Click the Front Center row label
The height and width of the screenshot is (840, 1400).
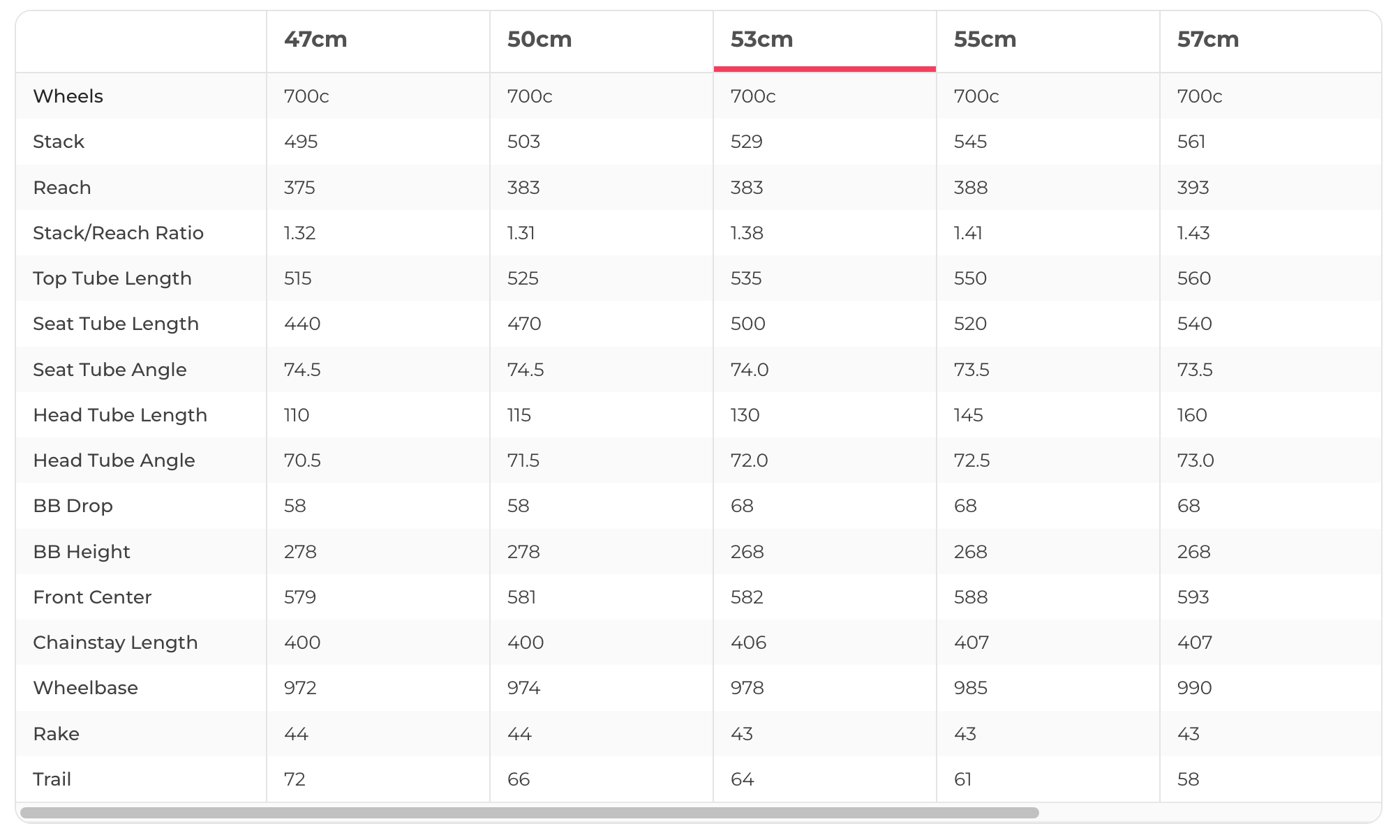[92, 597]
